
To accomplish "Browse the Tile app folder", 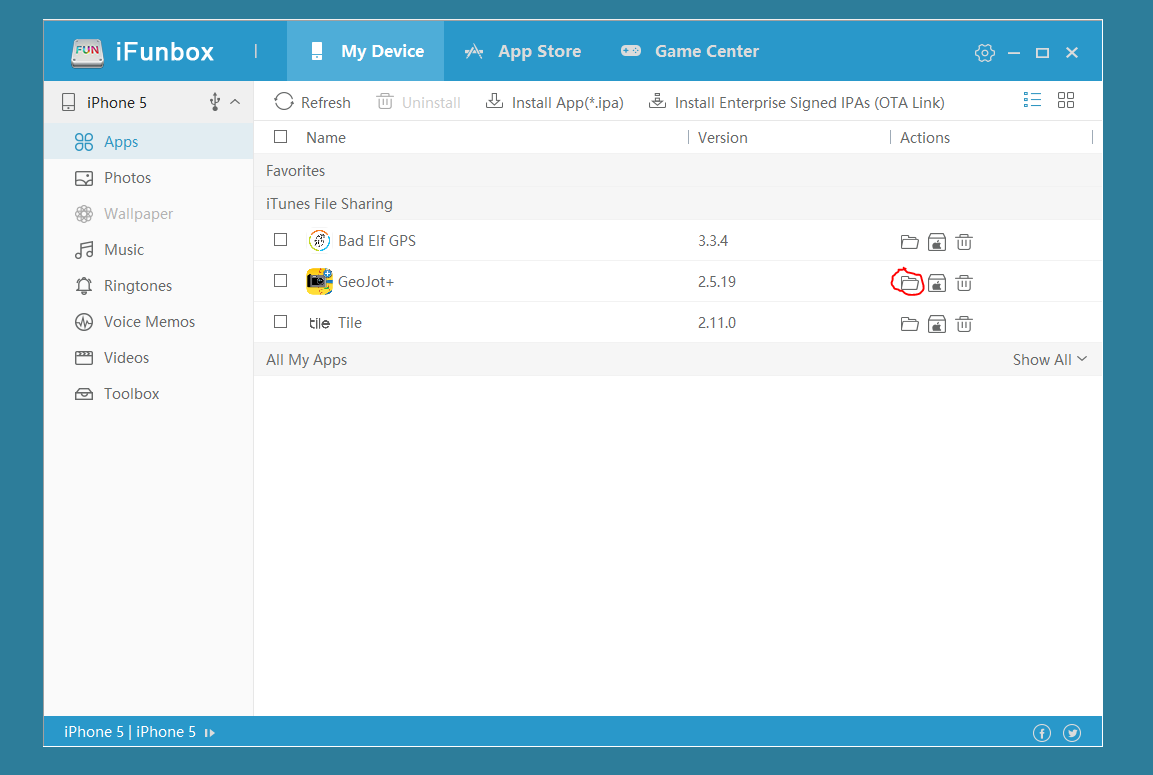I will click(x=910, y=324).
